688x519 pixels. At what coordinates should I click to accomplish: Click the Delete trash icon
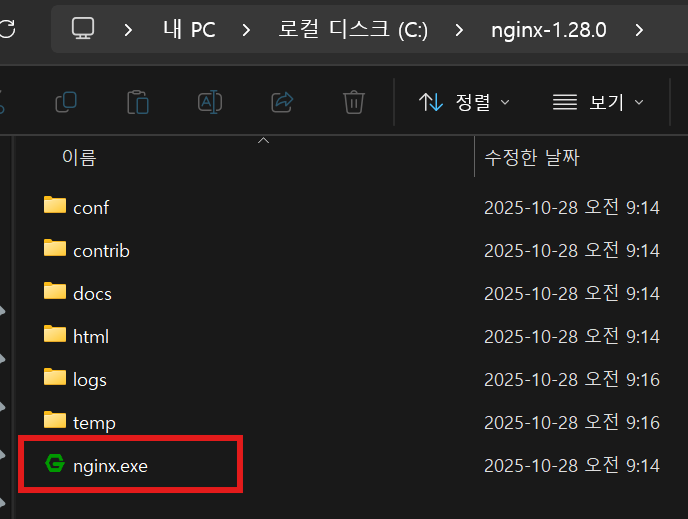click(x=354, y=102)
